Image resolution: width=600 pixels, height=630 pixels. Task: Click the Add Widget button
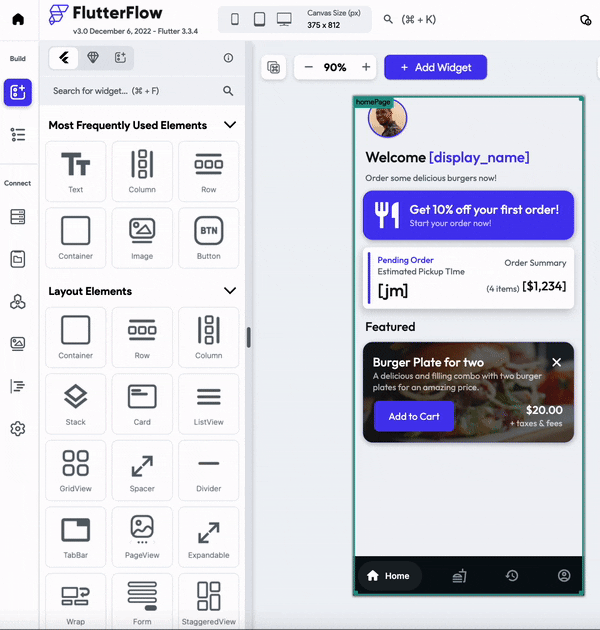pyautogui.click(x=436, y=67)
